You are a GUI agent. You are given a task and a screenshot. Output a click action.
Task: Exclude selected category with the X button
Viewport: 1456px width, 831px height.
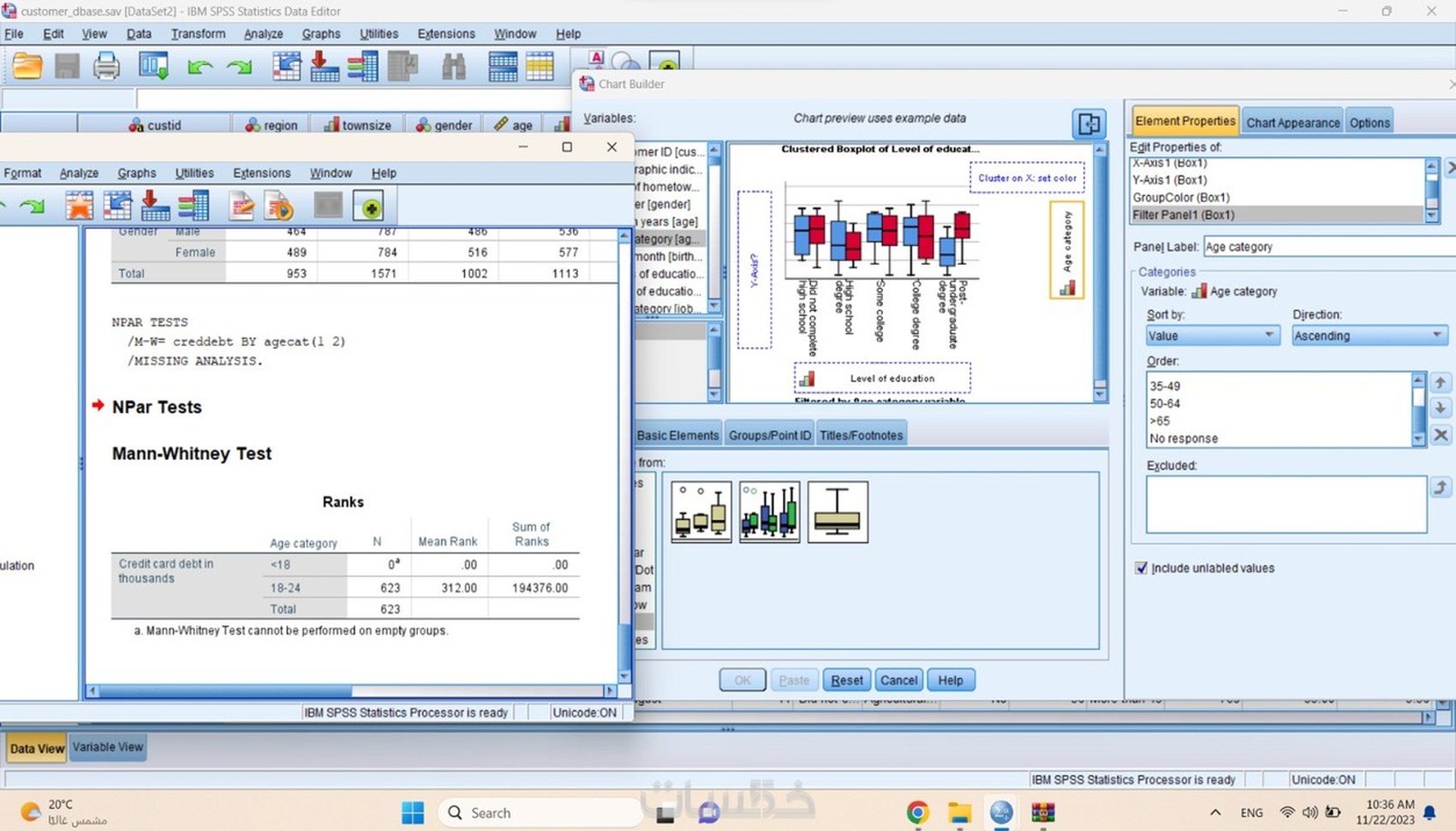(1441, 434)
